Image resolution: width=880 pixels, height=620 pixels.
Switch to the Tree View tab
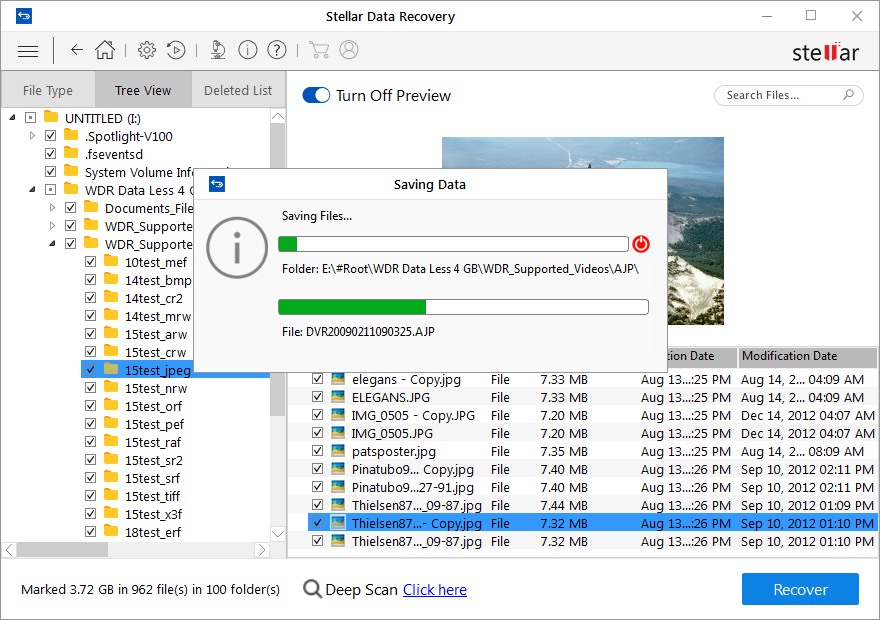coord(143,90)
